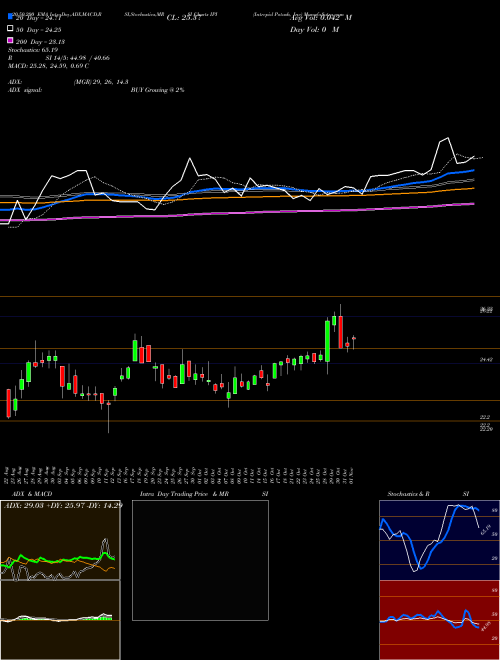Click the '63.19' value label in Stochastics panel

487,529
